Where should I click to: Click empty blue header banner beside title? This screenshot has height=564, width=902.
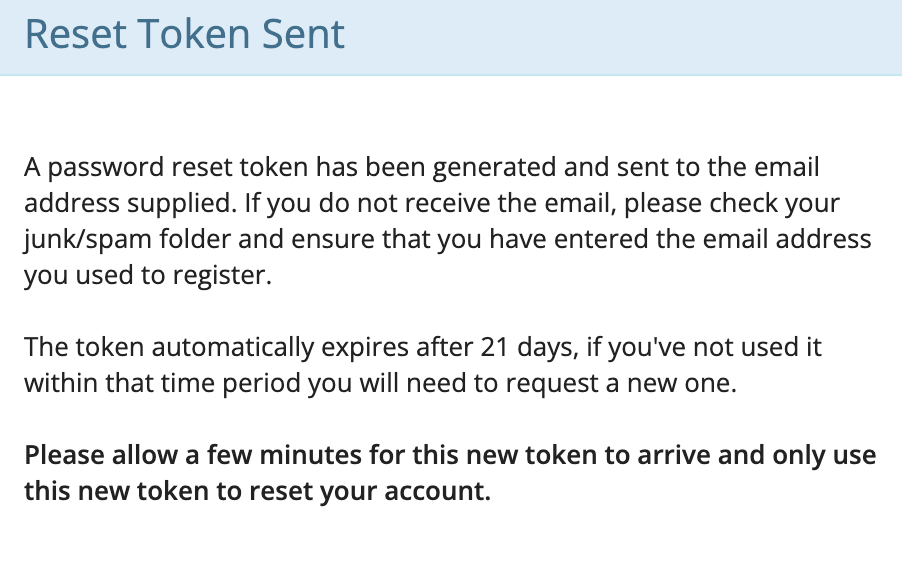621,37
